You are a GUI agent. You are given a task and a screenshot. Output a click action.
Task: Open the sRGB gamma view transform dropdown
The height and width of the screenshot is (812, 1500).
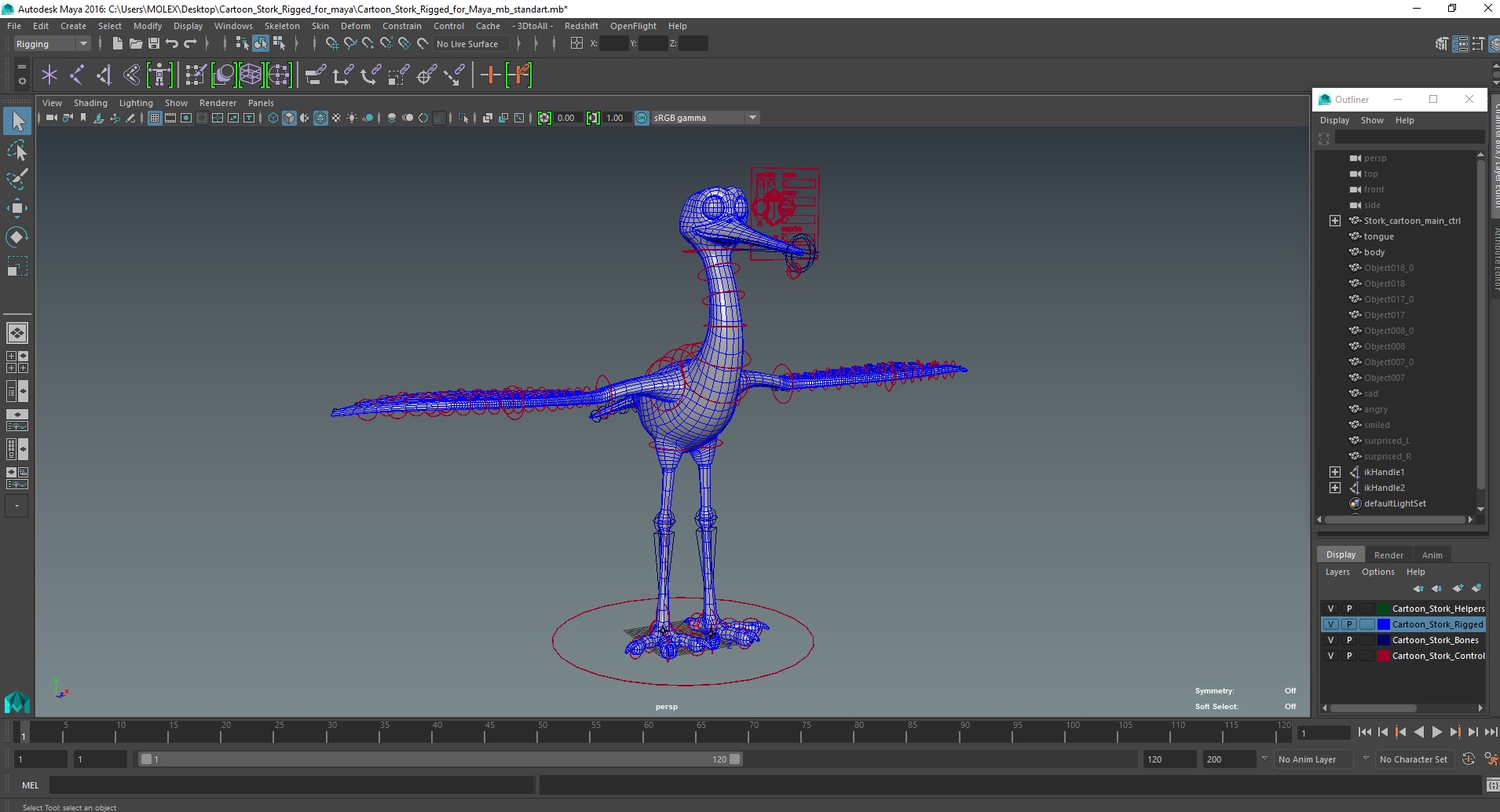pyautogui.click(x=705, y=118)
